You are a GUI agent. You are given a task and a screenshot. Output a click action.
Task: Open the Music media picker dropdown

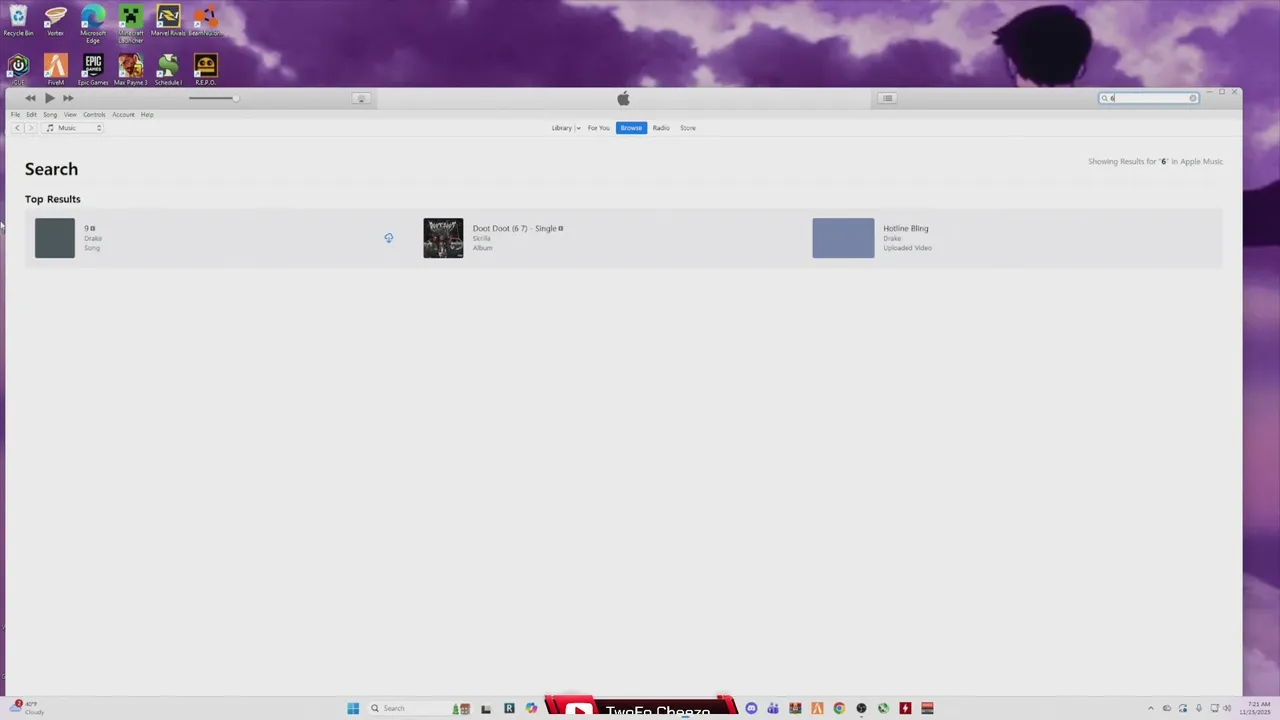[73, 128]
